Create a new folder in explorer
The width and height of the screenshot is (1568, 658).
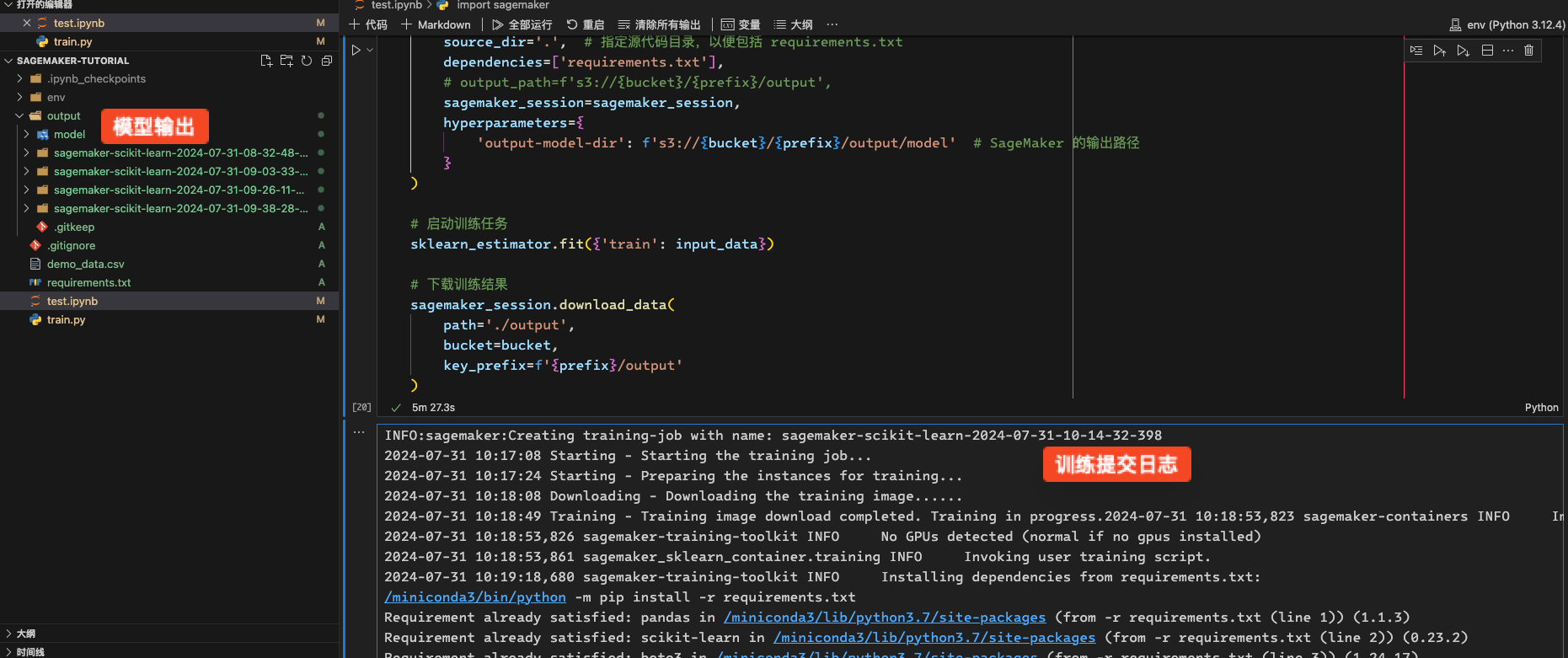[x=286, y=61]
